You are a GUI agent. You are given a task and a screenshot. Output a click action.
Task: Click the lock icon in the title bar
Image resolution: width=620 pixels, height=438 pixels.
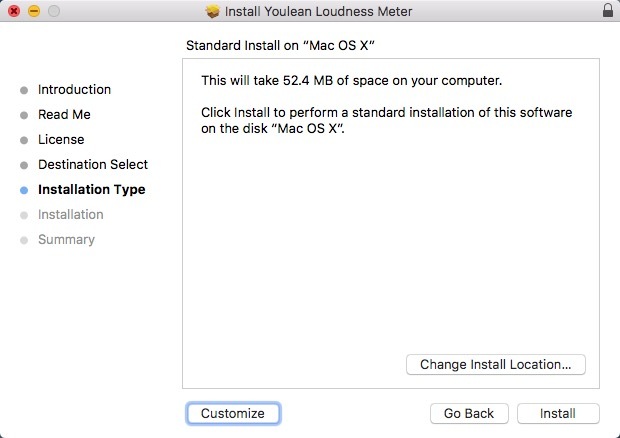(608, 11)
